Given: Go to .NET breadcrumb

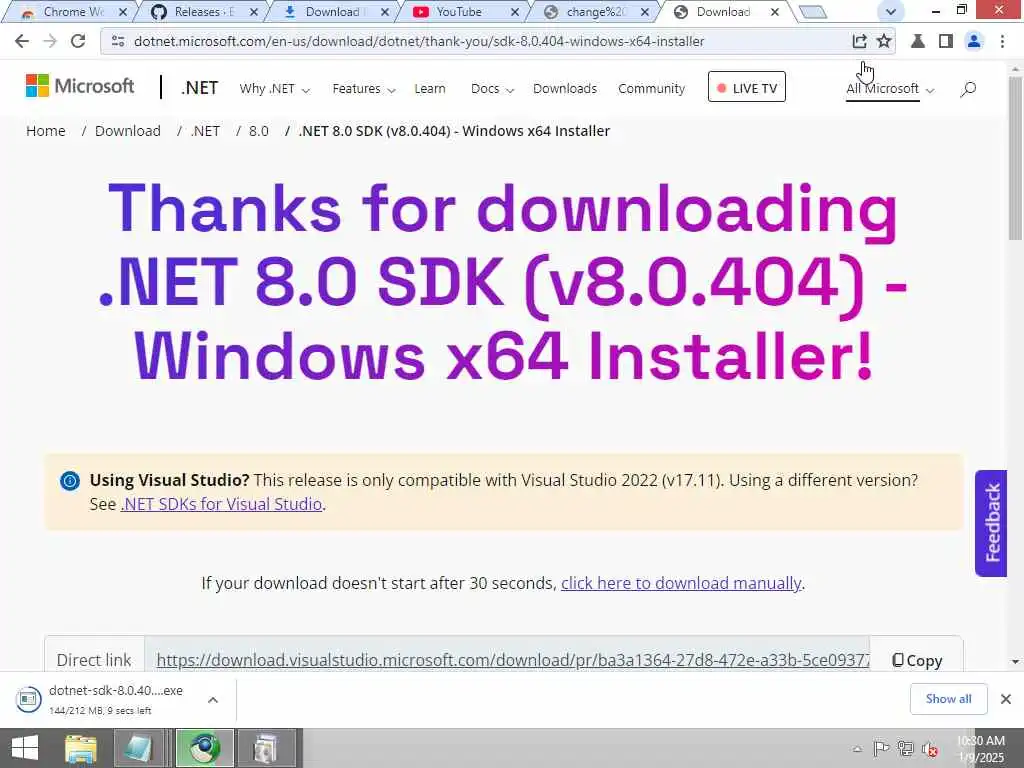Looking at the screenshot, I should (205, 131).
